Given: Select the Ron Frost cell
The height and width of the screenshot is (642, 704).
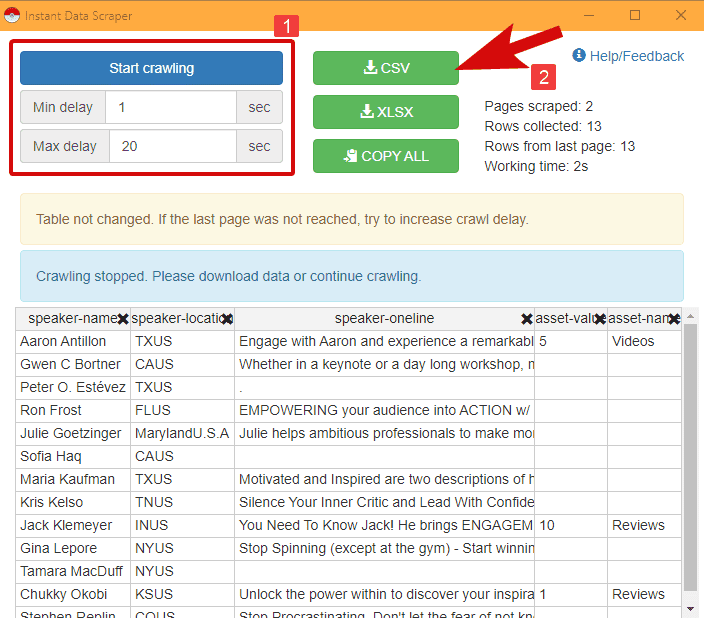Looking at the screenshot, I should pyautogui.click(x=73, y=410).
